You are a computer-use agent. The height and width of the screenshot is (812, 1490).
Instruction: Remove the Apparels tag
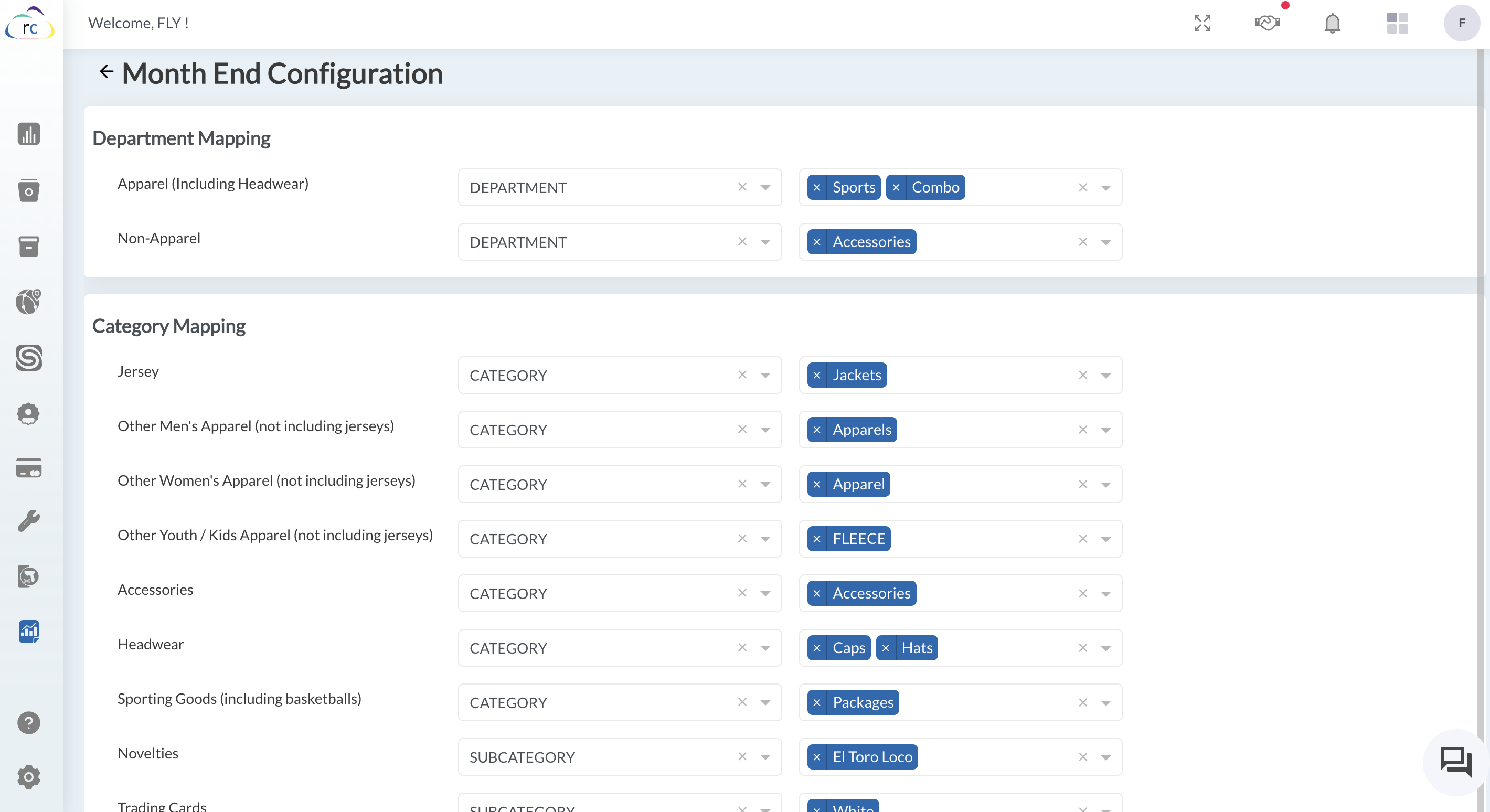pyautogui.click(x=817, y=430)
